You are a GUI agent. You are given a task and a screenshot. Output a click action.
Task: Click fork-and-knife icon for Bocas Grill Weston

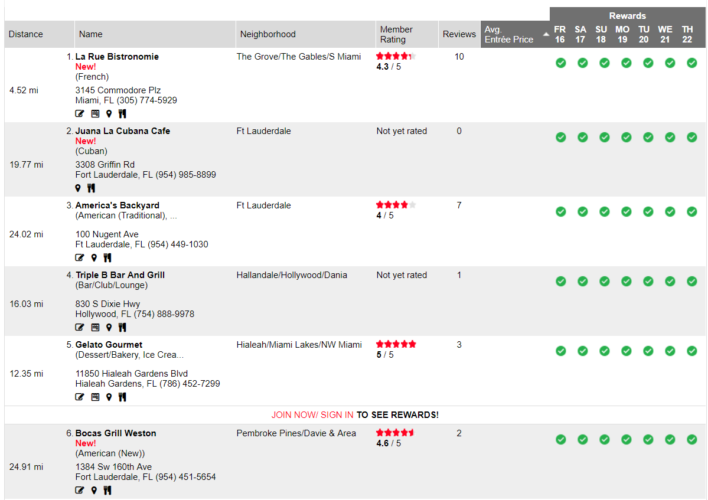tap(107, 490)
